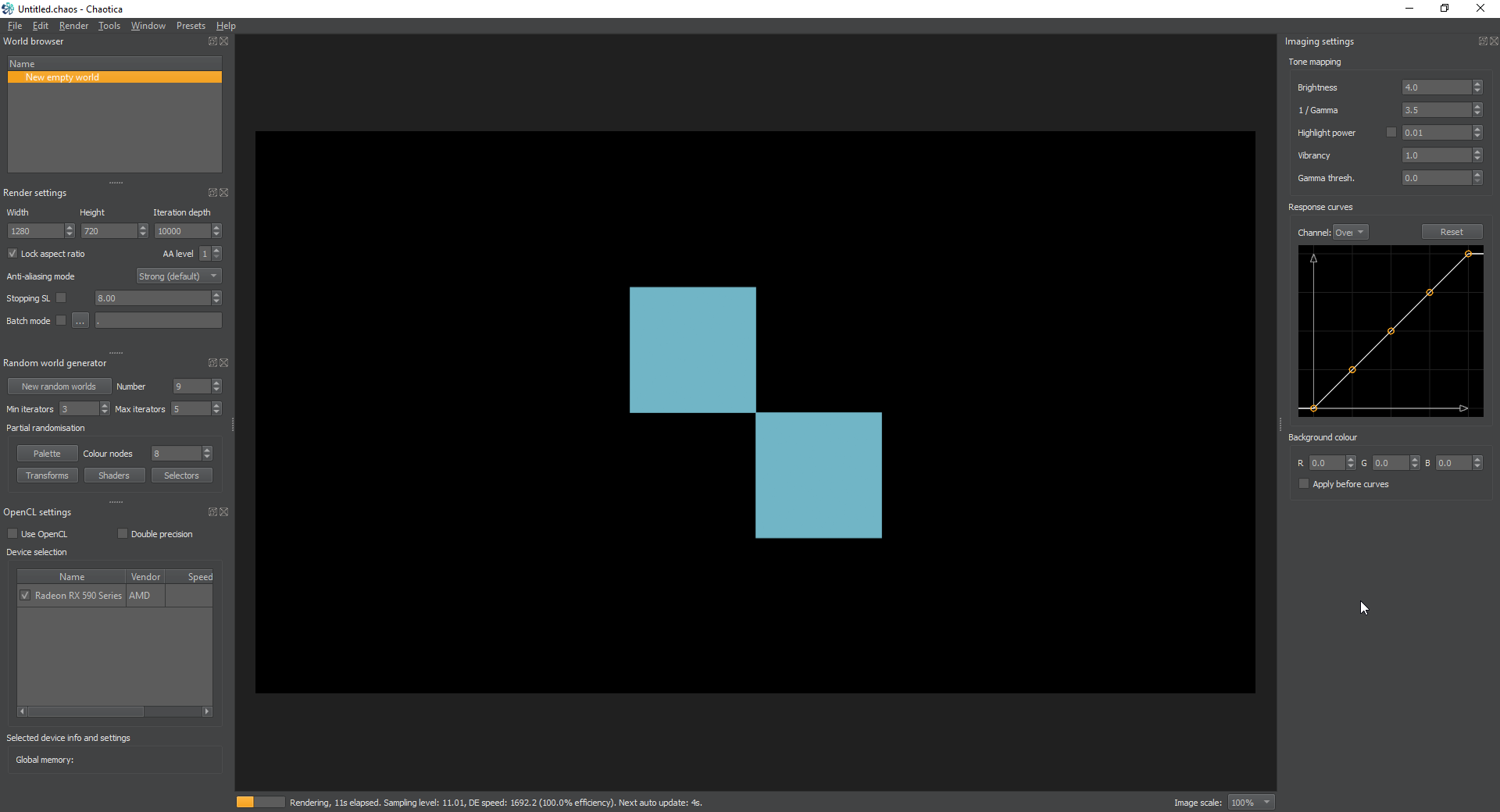This screenshot has width=1500, height=812.
Task: Increase AA level with its up arrow
Action: [216, 251]
